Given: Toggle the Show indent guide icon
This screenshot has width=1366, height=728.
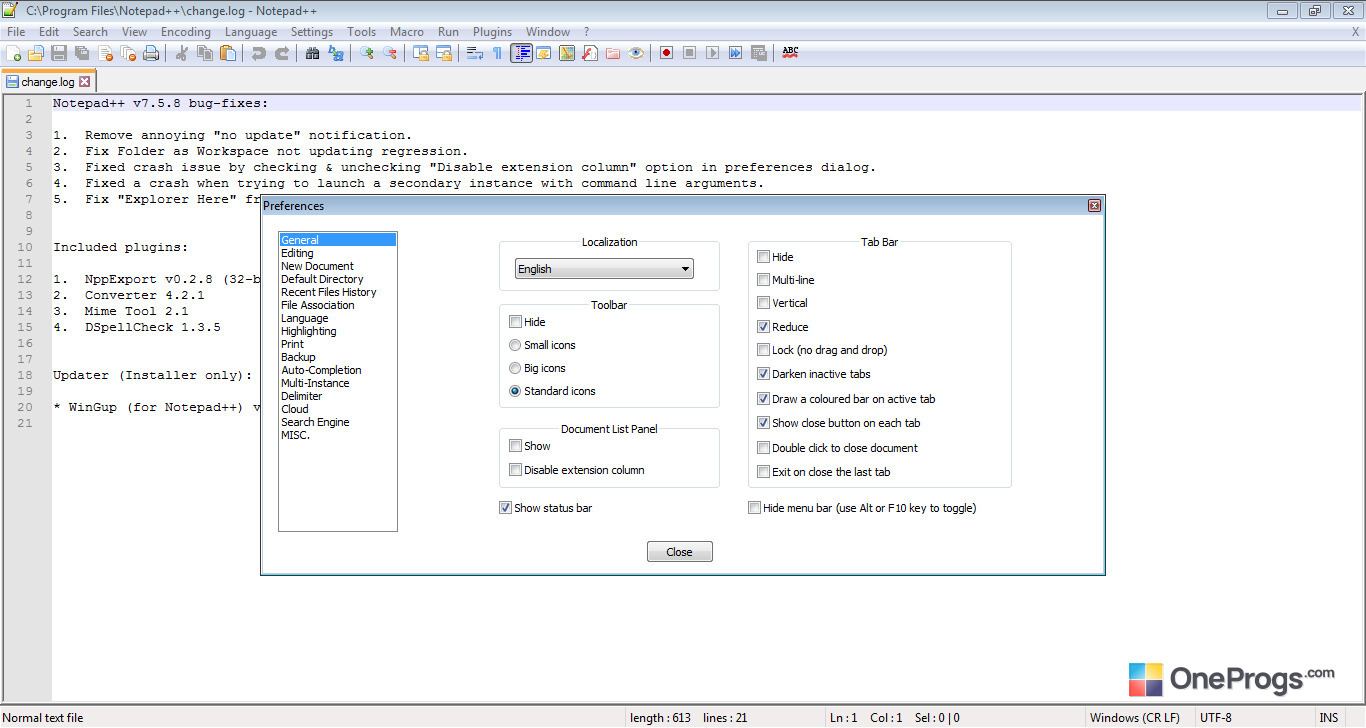Looking at the screenshot, I should point(521,53).
